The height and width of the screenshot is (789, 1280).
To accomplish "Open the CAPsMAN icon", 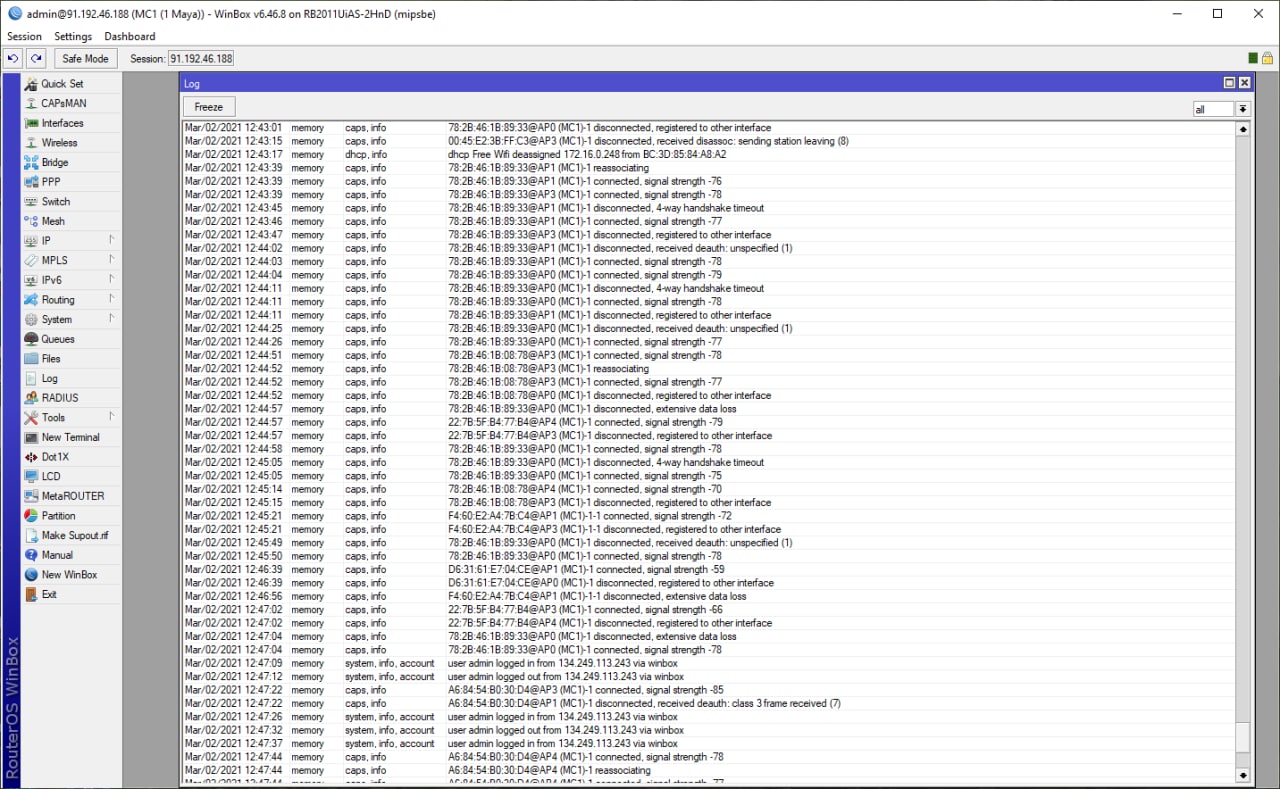I will [31, 104].
